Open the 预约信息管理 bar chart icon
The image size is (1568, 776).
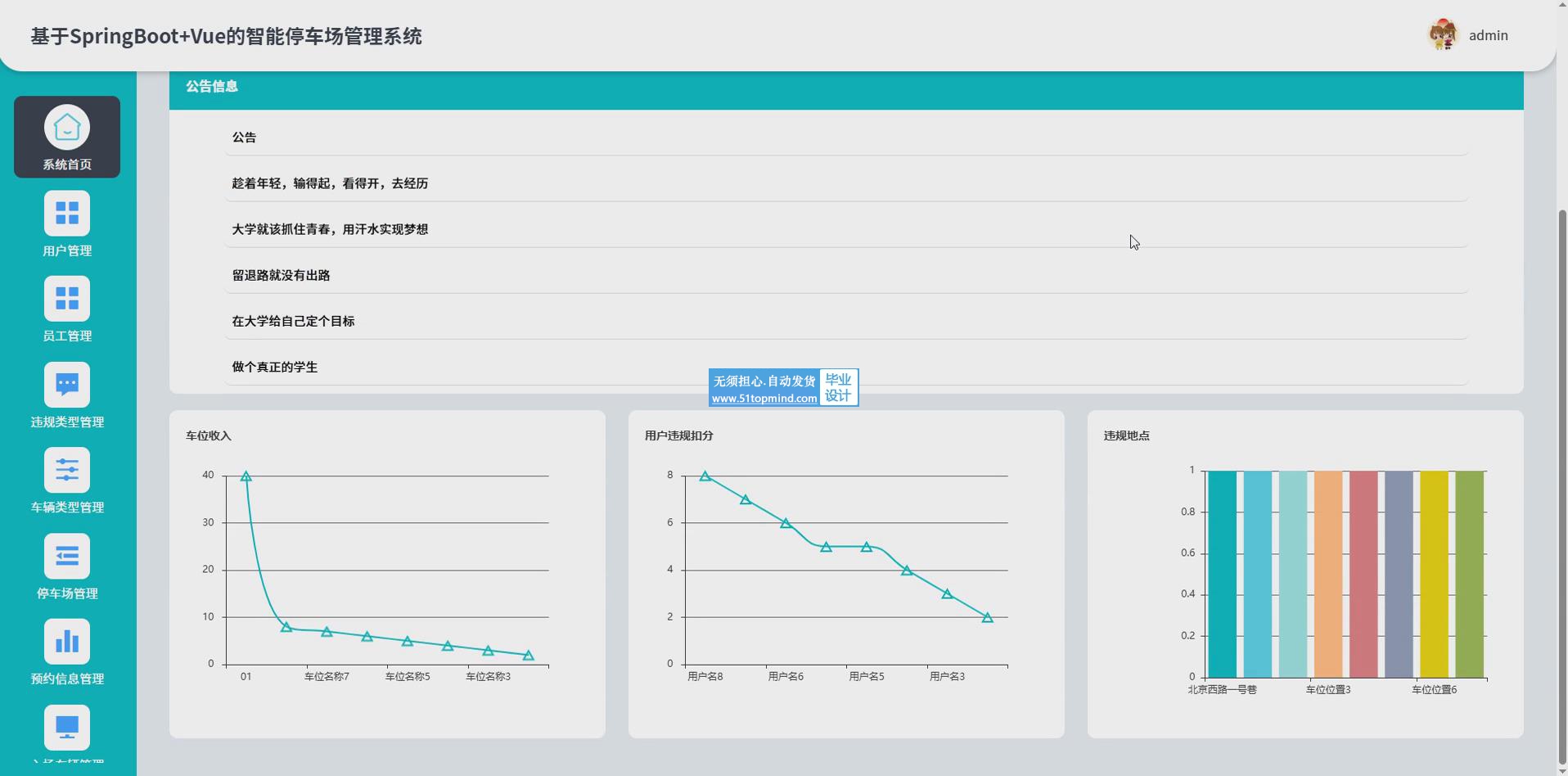[x=67, y=642]
